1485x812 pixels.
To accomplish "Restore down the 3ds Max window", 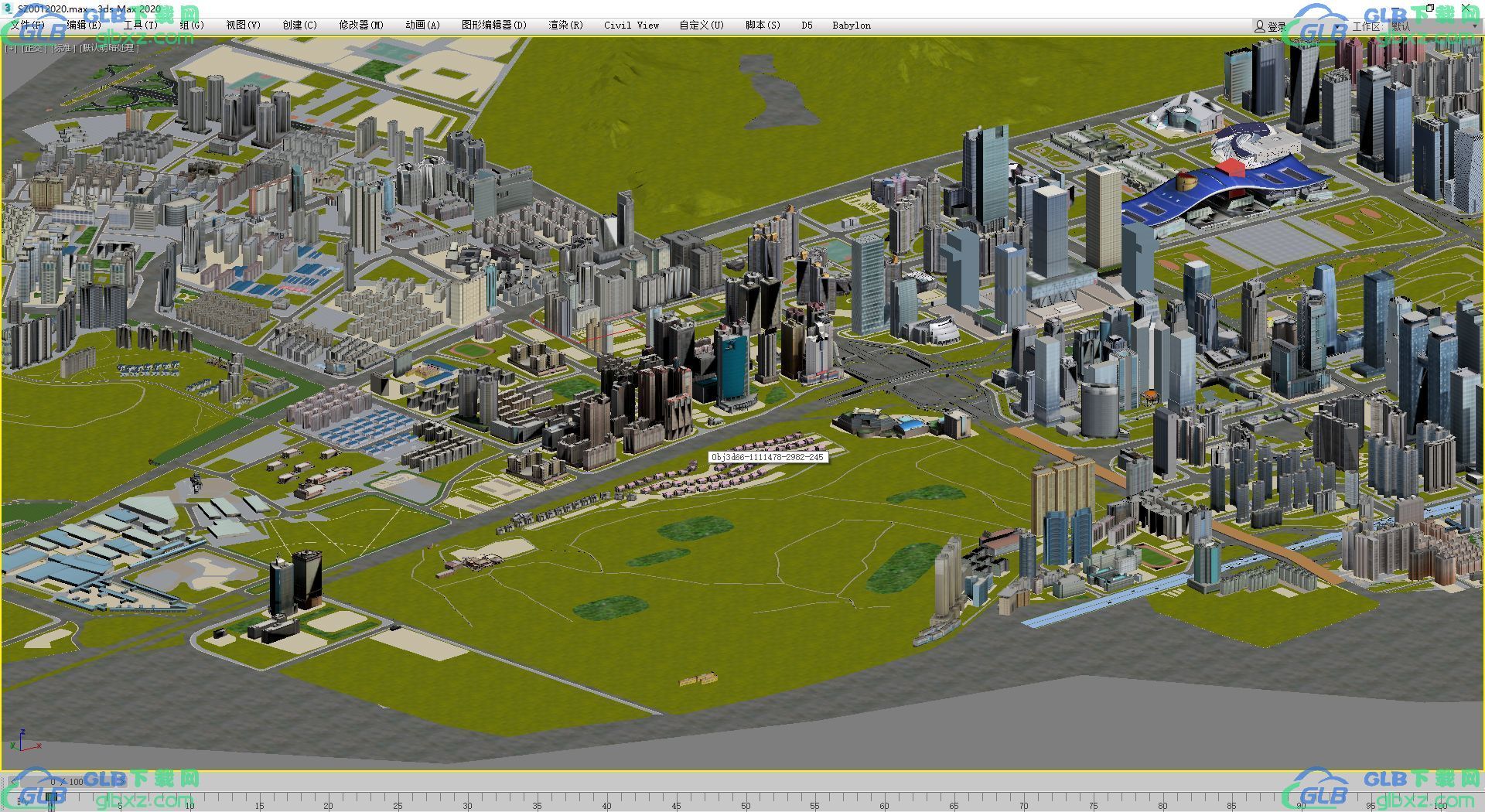I will (x=1430, y=9).
